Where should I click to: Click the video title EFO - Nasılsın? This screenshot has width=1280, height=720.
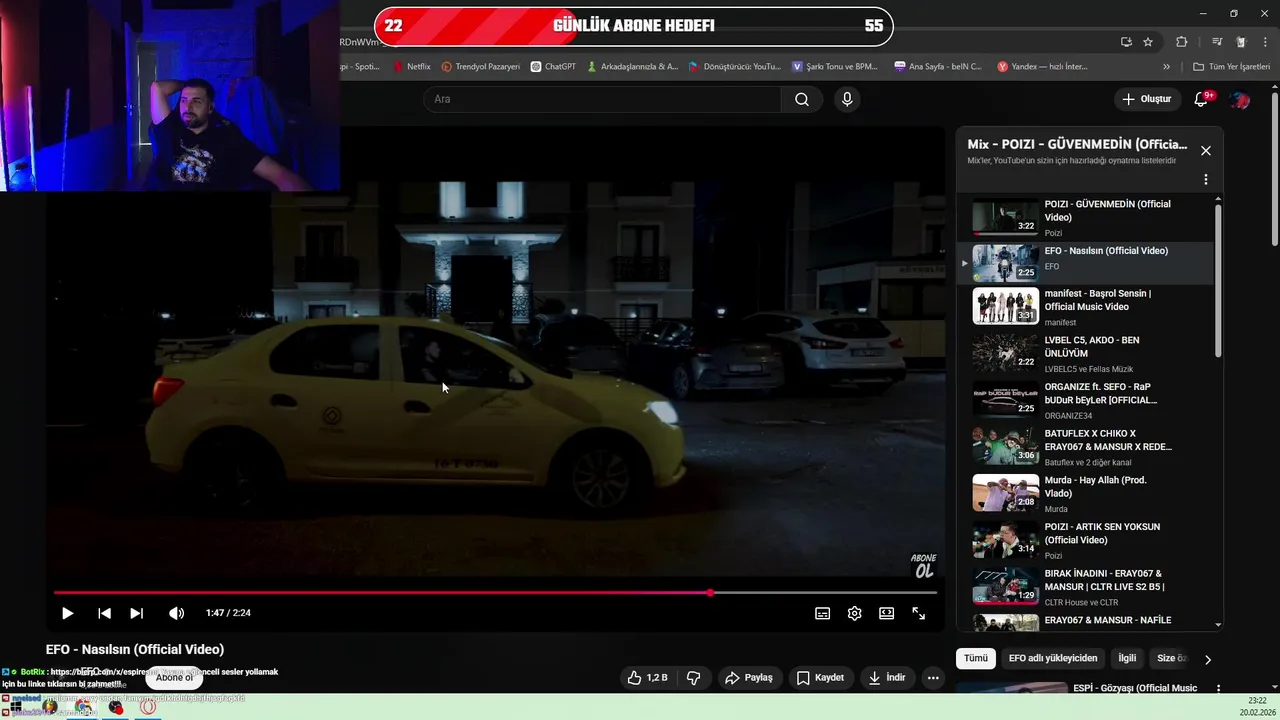[135, 649]
